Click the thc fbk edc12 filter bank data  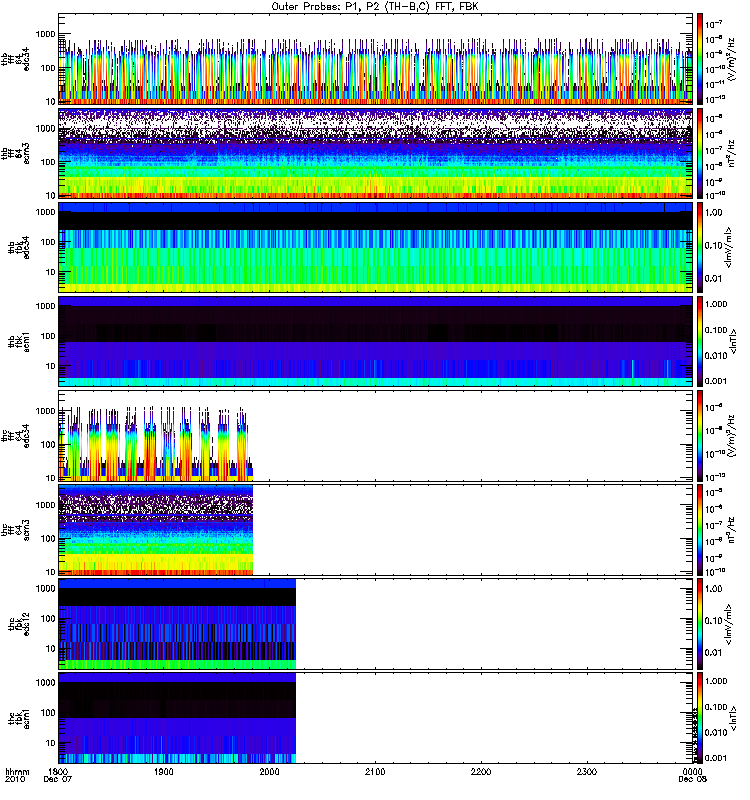(x=177, y=624)
